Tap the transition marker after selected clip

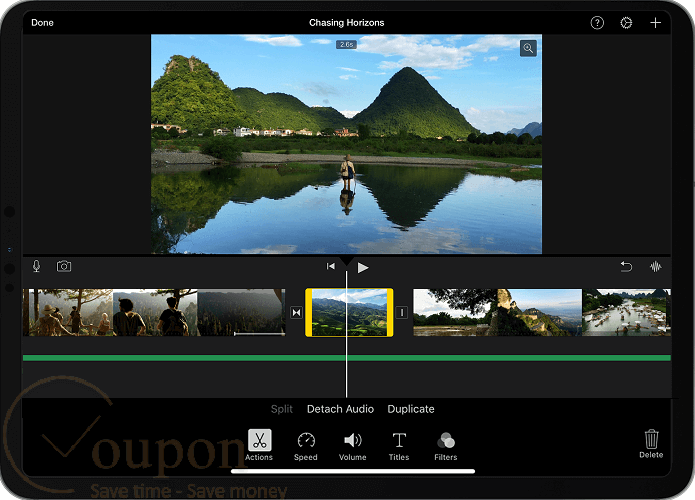[x=402, y=312]
